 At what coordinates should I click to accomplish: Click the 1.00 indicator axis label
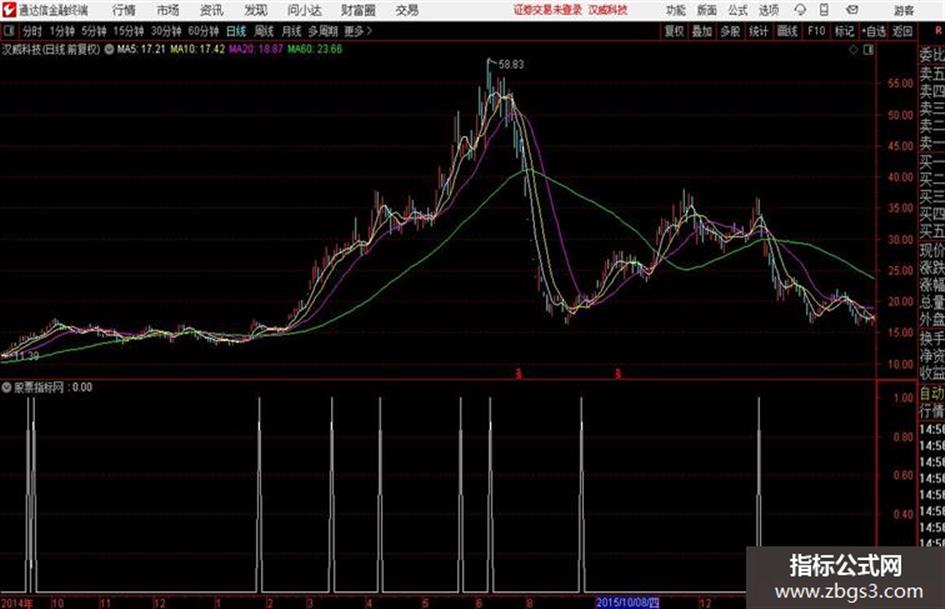pyautogui.click(x=903, y=398)
